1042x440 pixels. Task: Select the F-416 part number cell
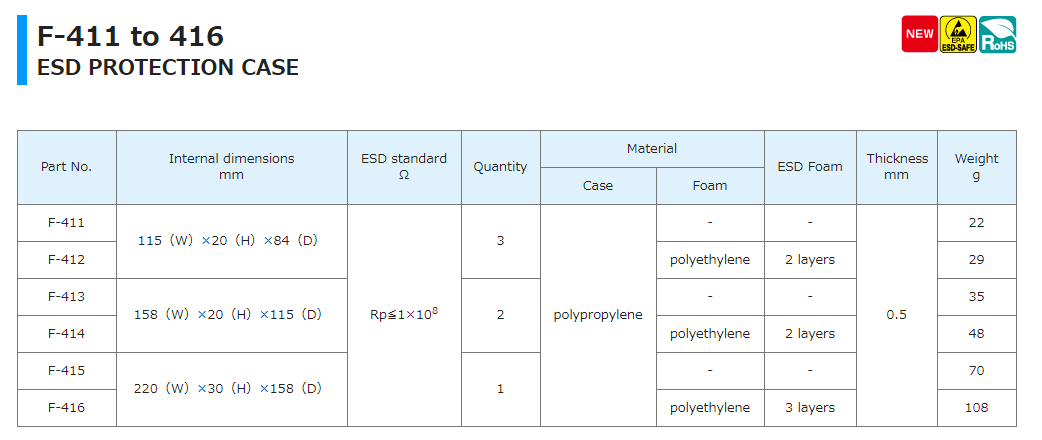(x=66, y=408)
